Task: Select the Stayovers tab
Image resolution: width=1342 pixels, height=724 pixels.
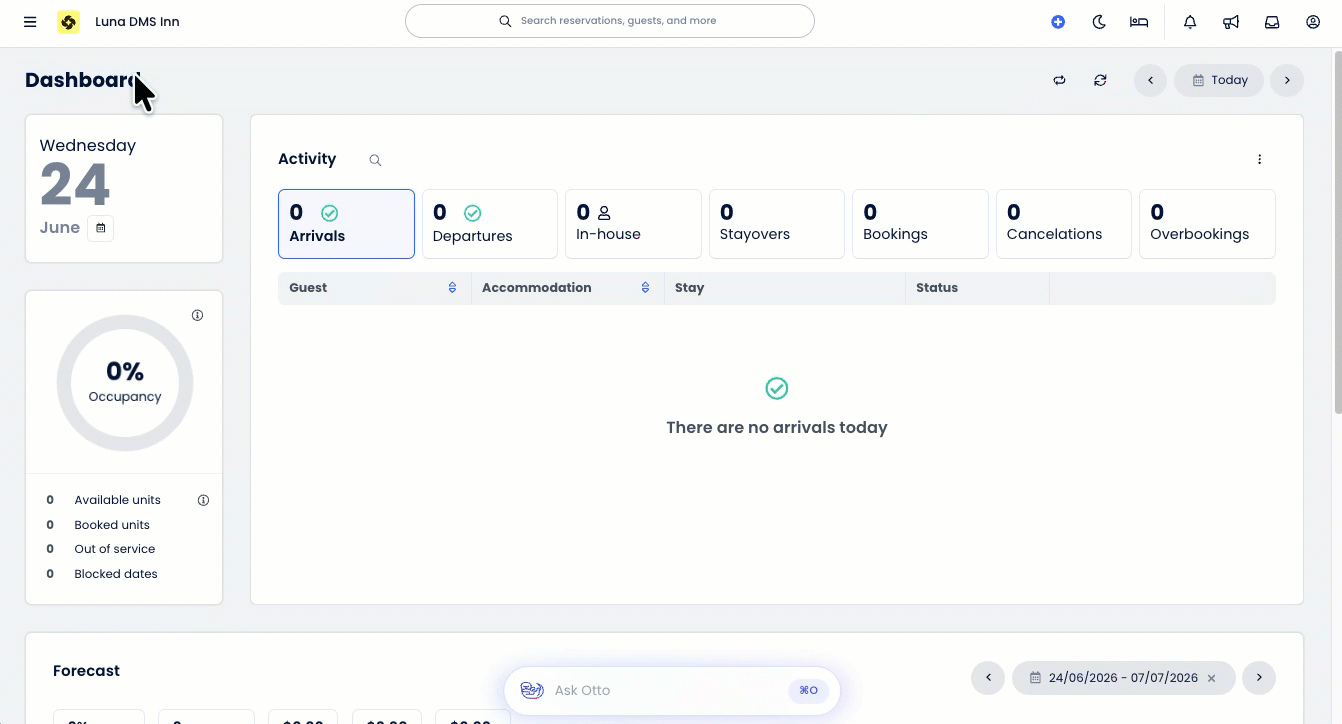Action: [777, 224]
